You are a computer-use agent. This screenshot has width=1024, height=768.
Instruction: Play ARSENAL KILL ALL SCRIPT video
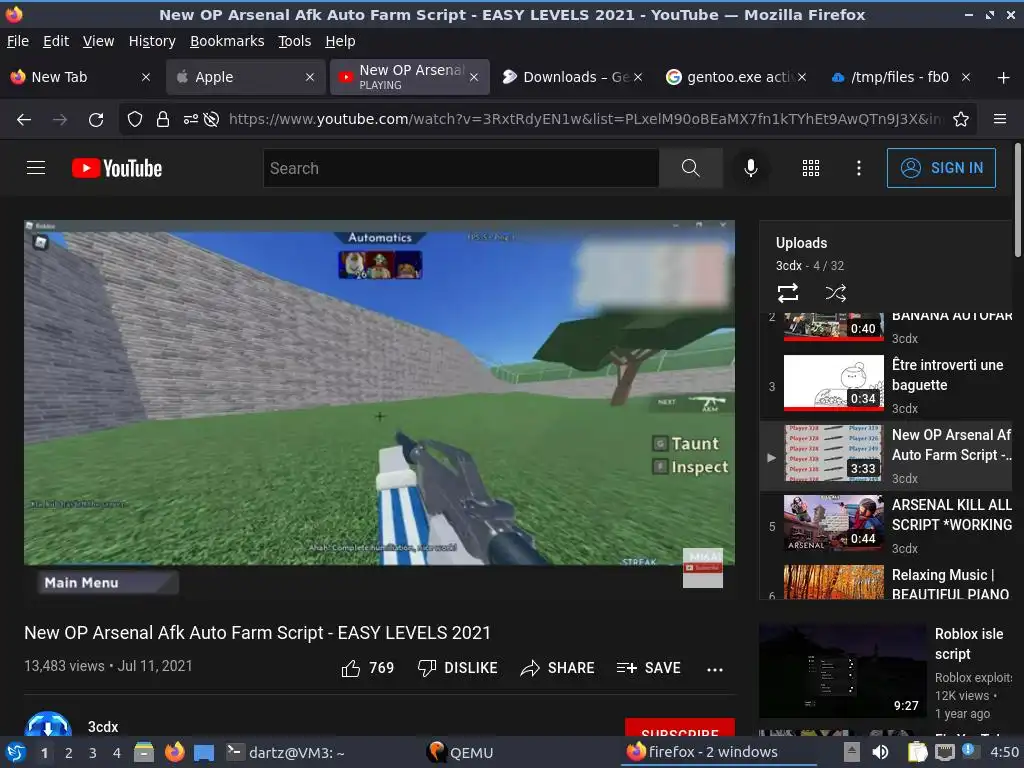[x=886, y=525]
